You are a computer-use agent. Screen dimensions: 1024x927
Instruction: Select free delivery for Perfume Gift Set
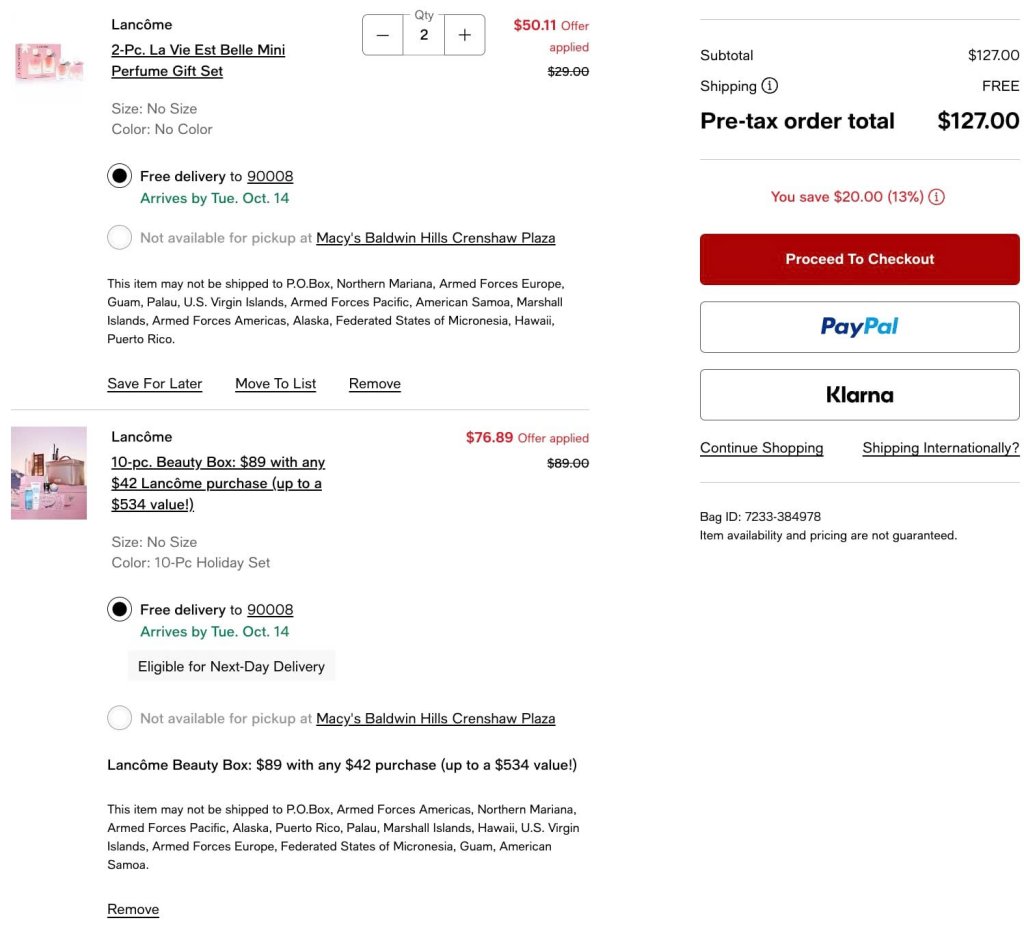[x=120, y=176]
